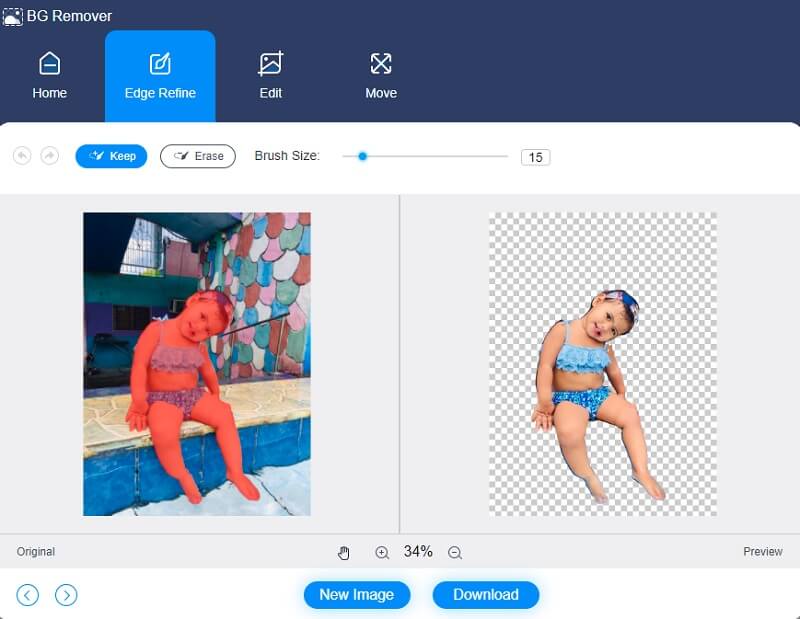Viewport: 800px width, 619px height.
Task: Redo the last brush stroke
Action: point(50,156)
